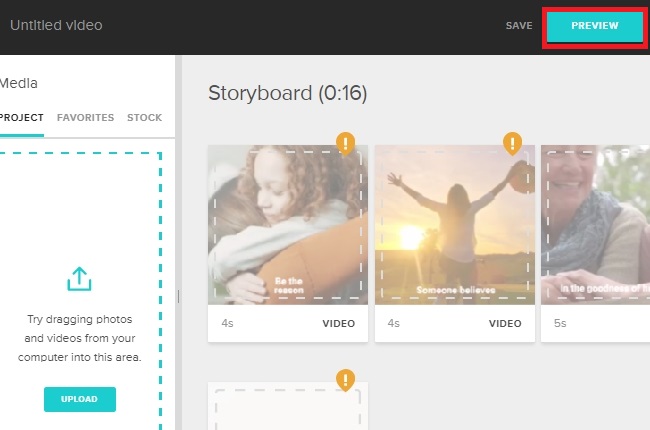Open the FAVORITES media tab
Viewport: 650px width, 430px height.
coord(85,118)
